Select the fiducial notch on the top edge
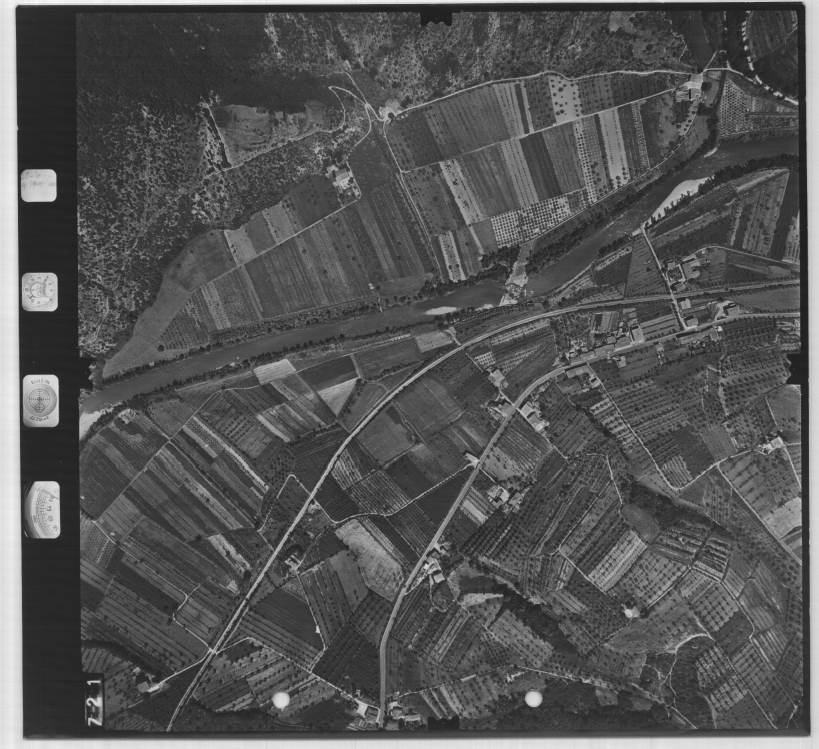Image resolution: width=819 pixels, height=749 pixels. coord(436,17)
